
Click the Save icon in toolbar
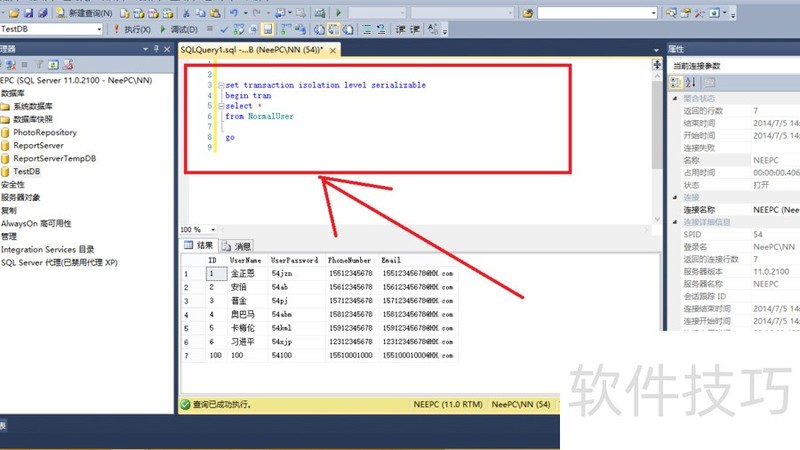tap(28, 13)
